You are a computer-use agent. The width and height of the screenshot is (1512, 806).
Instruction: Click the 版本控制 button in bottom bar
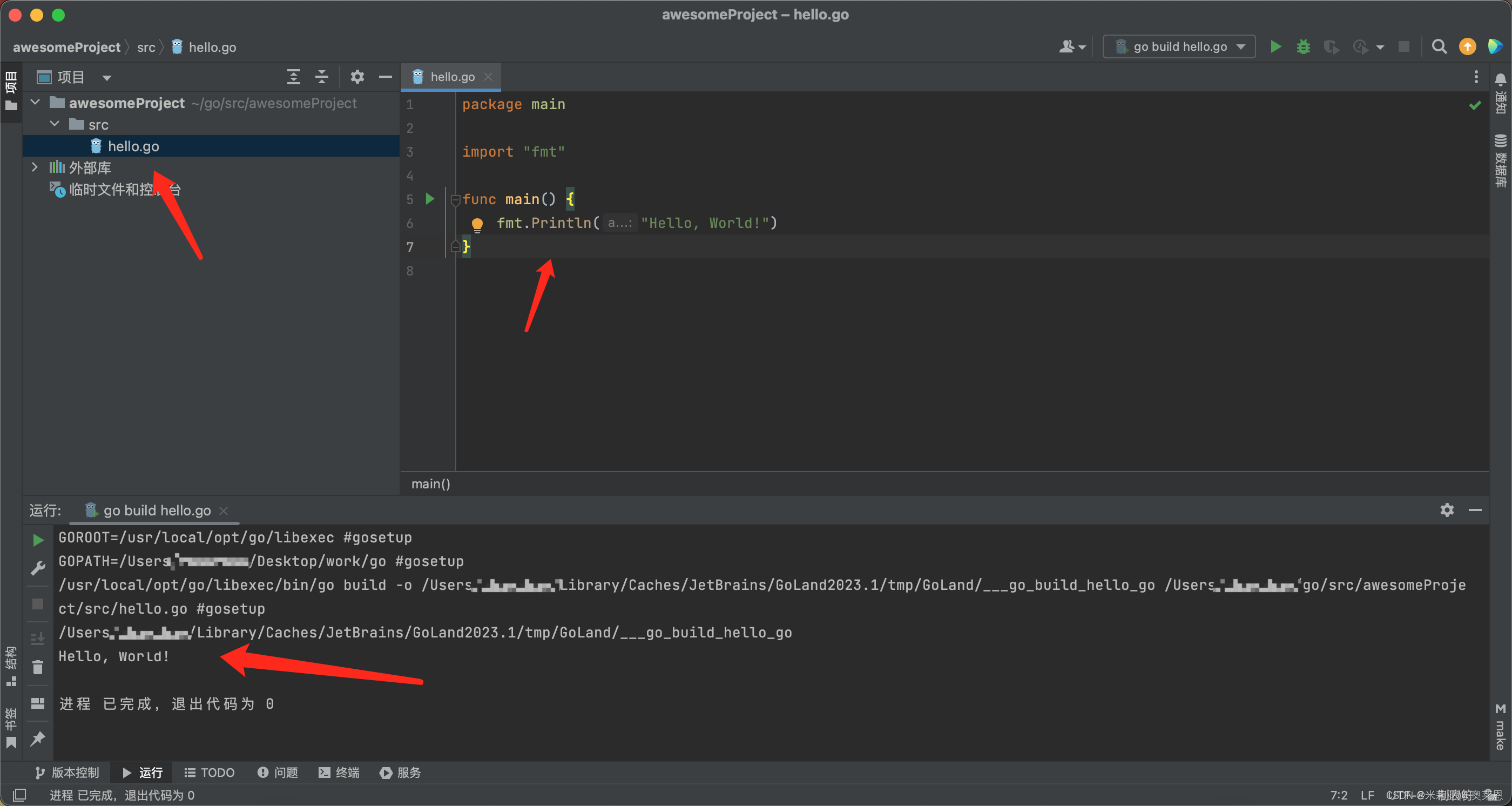click(67, 773)
